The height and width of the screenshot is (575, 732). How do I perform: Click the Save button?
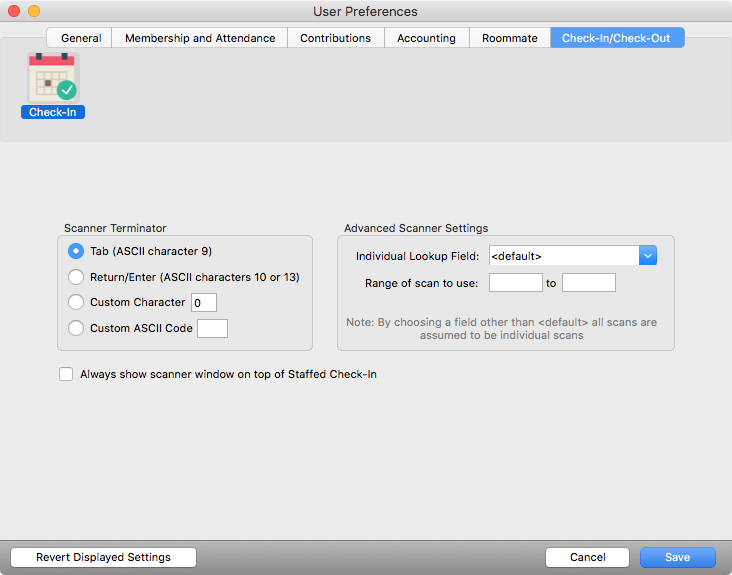[677, 557]
